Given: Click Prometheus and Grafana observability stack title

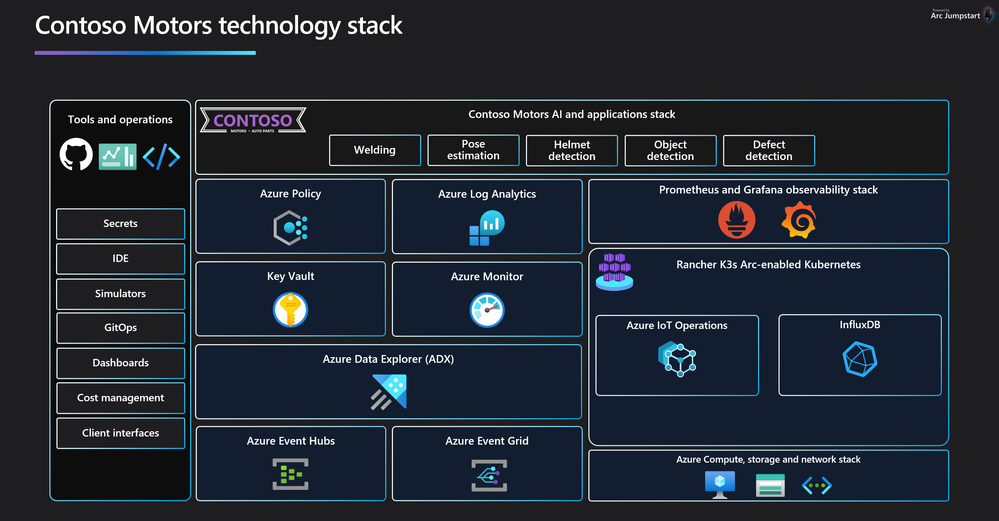Looking at the screenshot, I should click(x=768, y=190).
